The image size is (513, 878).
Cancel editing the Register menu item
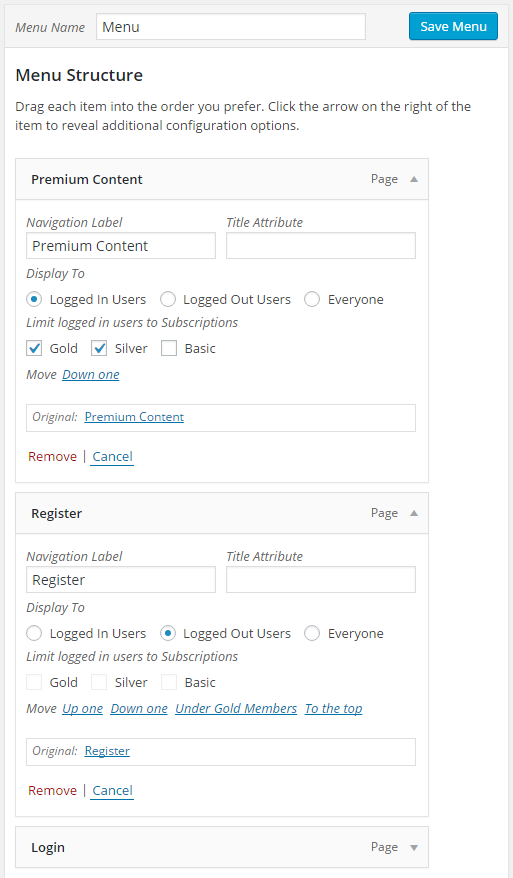pos(113,791)
